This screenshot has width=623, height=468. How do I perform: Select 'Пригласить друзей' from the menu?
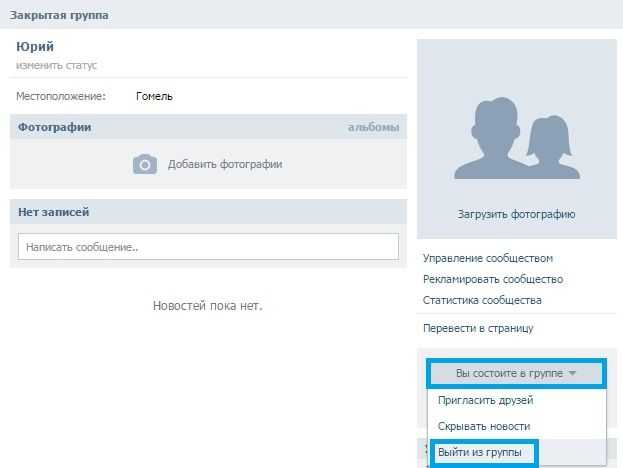pos(485,400)
